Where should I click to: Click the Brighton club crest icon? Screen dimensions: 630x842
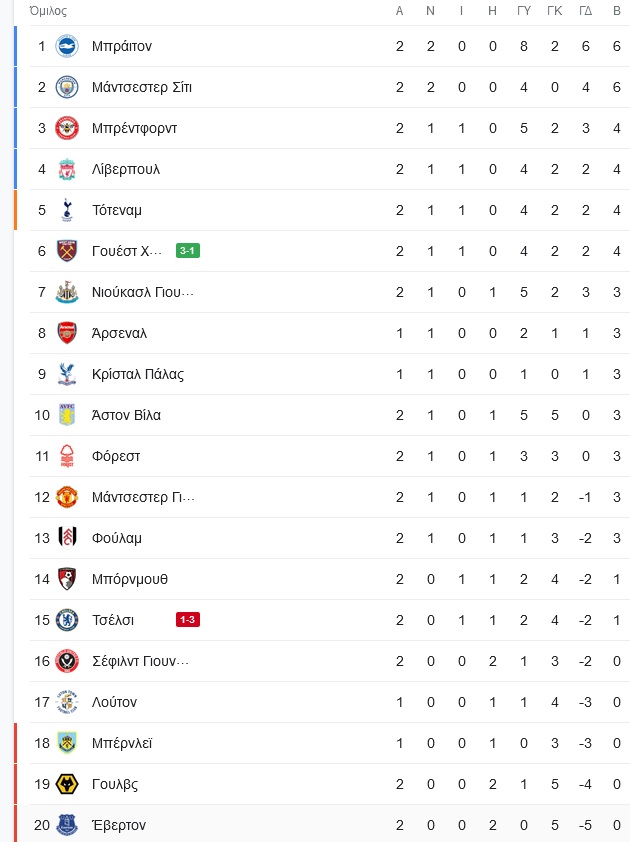pos(67,46)
